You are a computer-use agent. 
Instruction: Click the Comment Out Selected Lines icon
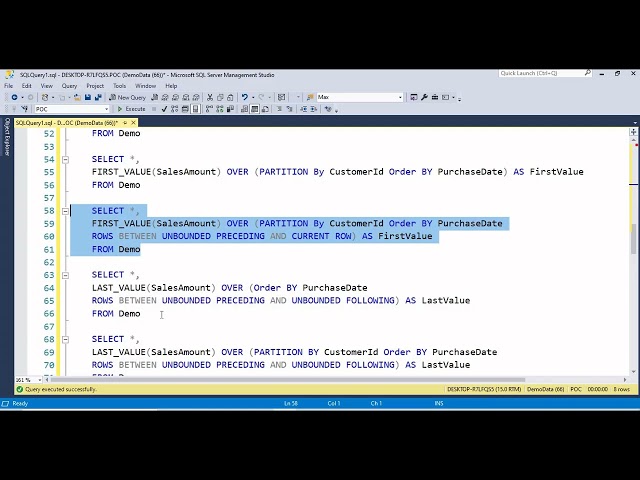tap(279, 109)
